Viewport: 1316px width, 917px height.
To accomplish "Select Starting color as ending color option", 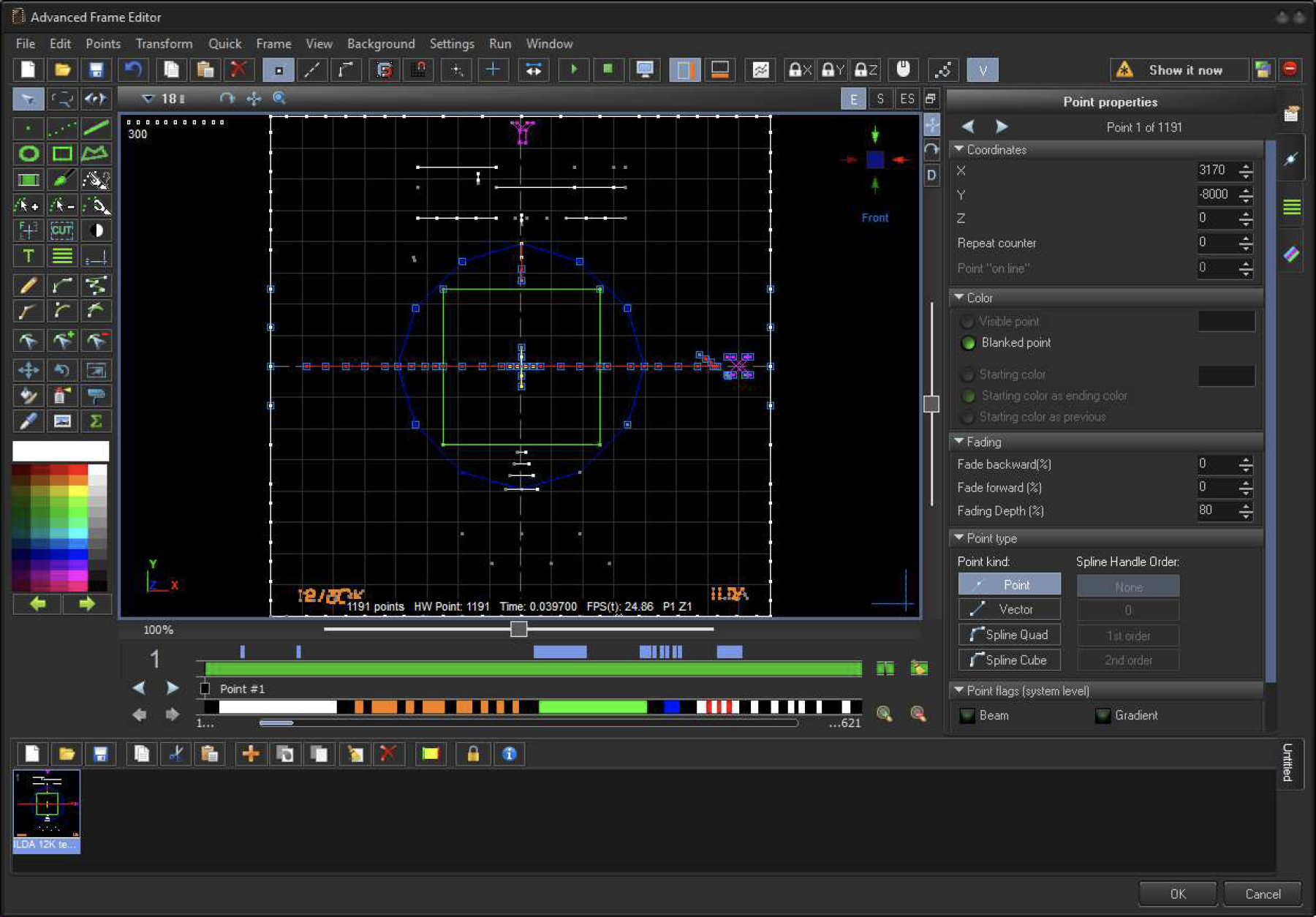I will (x=968, y=396).
